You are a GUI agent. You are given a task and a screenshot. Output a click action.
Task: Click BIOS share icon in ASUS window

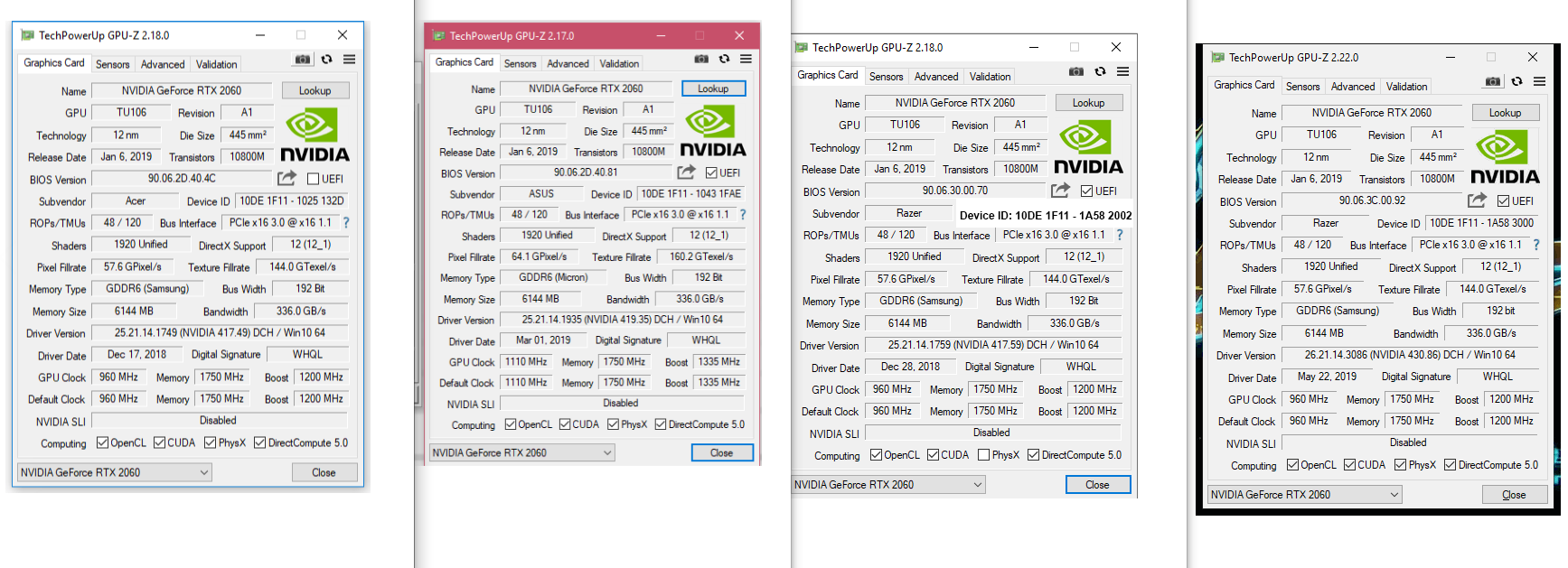pyautogui.click(x=686, y=172)
